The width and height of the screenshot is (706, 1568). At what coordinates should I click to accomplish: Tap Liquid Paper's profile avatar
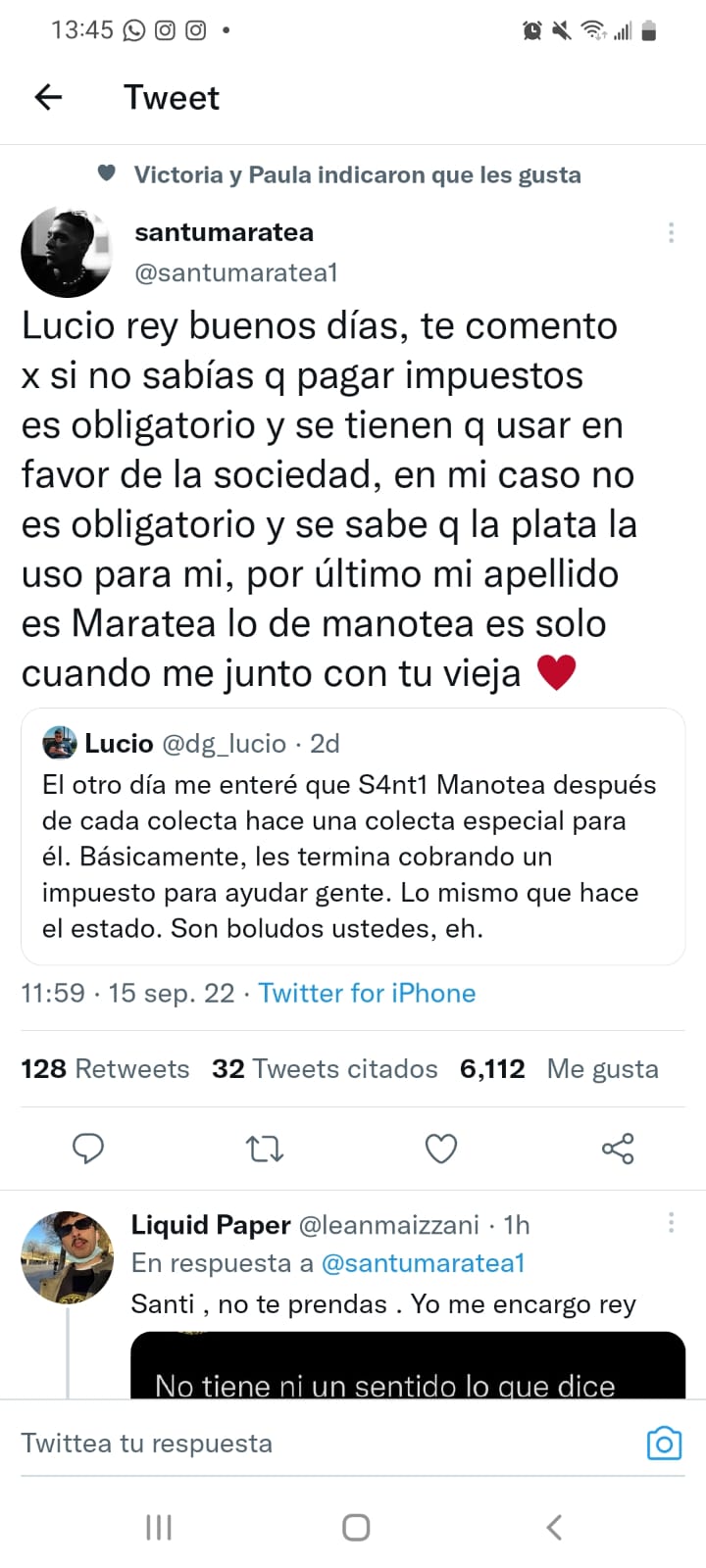pyautogui.click(x=67, y=1257)
